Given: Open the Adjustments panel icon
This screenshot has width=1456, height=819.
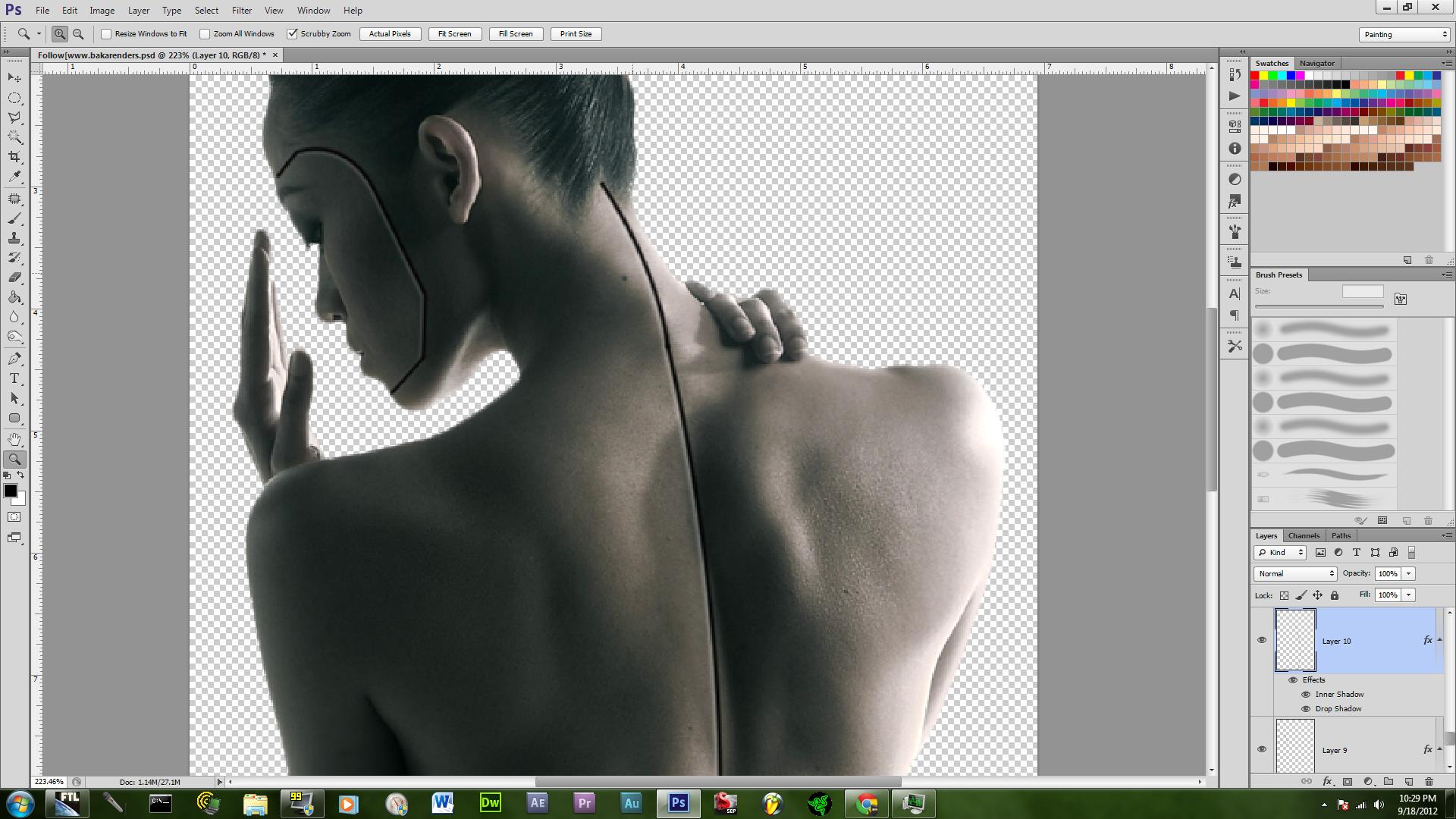Looking at the screenshot, I should pyautogui.click(x=1235, y=180).
